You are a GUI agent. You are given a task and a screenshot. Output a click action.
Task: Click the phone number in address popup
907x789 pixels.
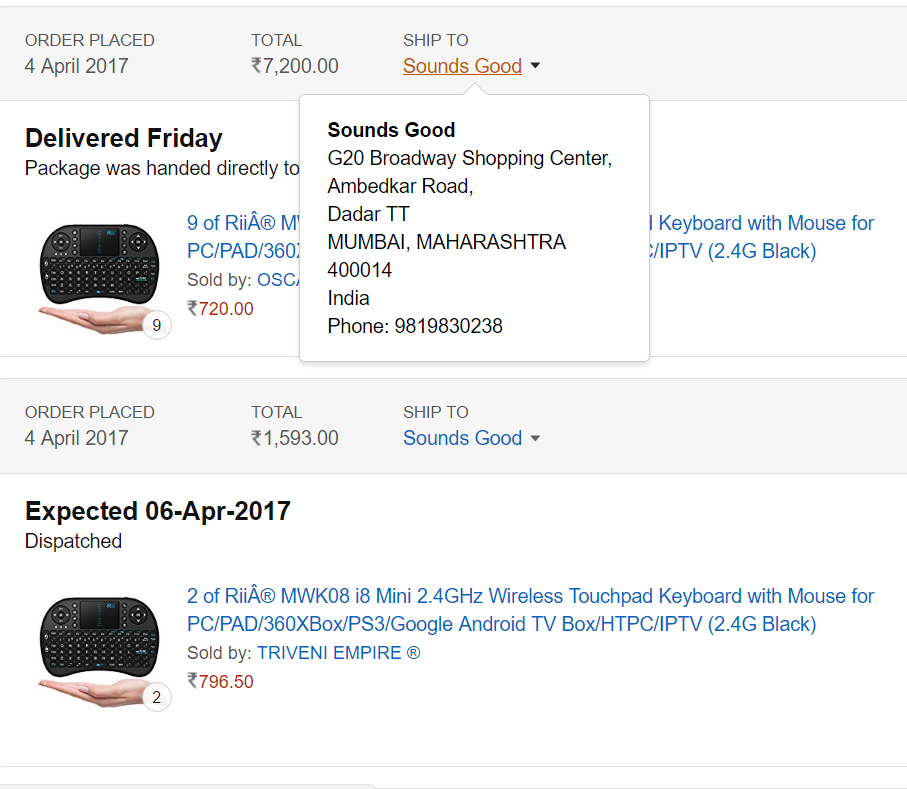coord(448,326)
